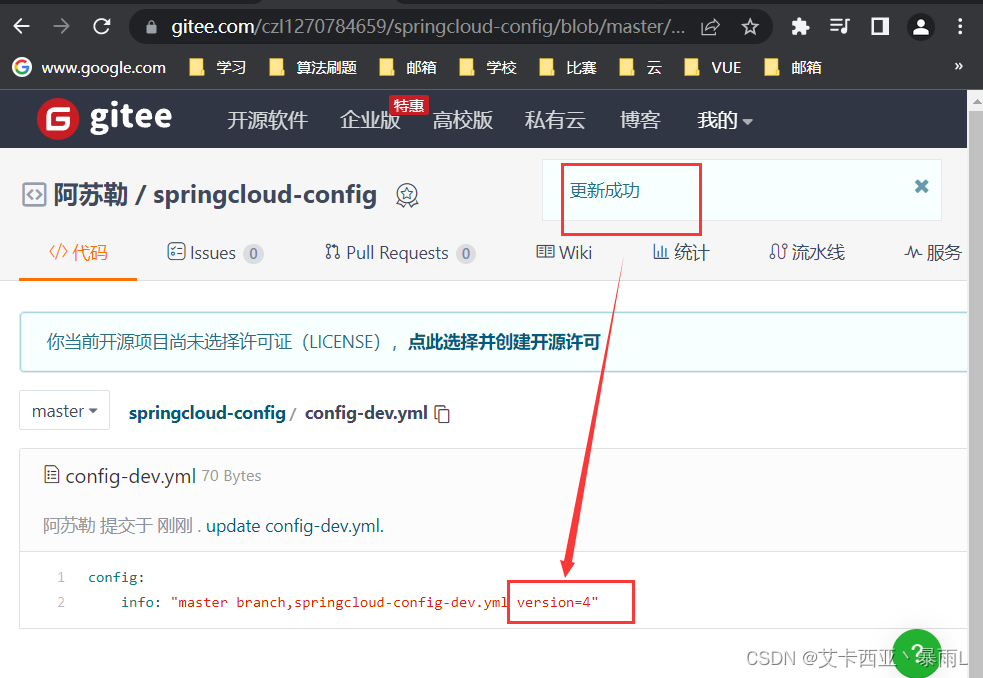Viewport: 983px width, 678px height.
Task: Open the Chrome profile avatar
Action: click(920, 27)
